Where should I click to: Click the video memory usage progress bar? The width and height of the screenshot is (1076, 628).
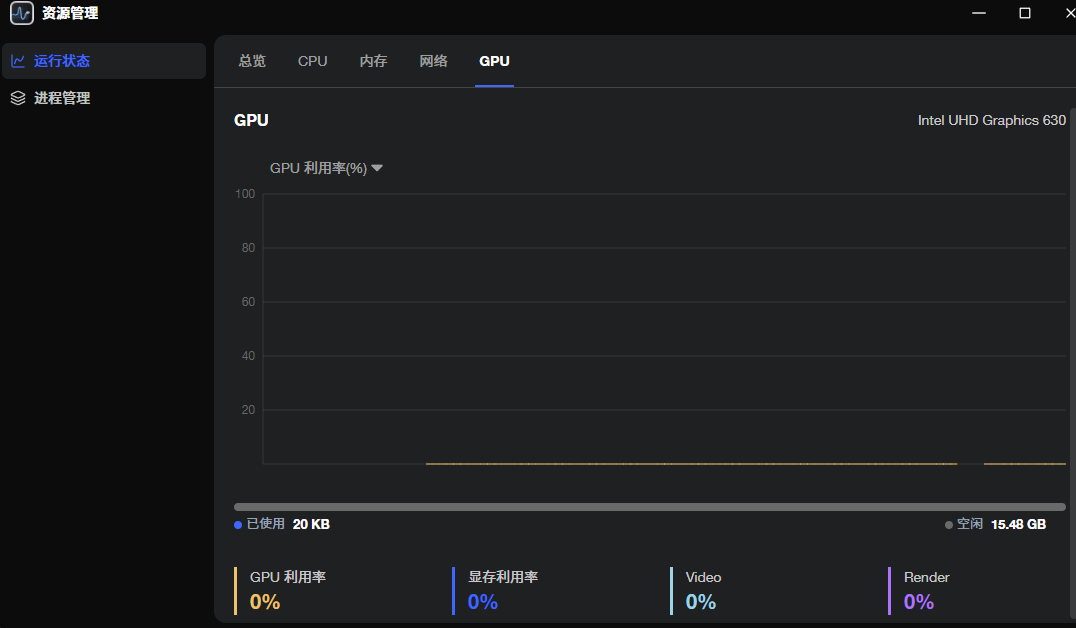tap(649, 507)
